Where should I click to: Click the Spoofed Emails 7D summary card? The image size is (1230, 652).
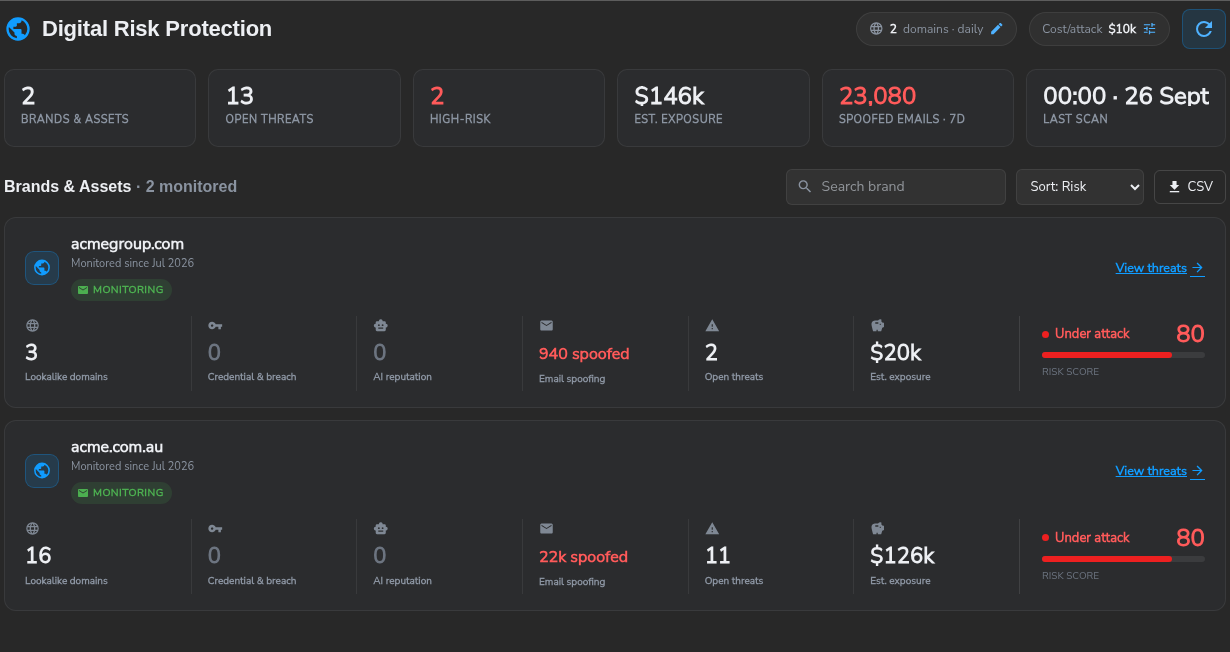pyautogui.click(x=918, y=108)
